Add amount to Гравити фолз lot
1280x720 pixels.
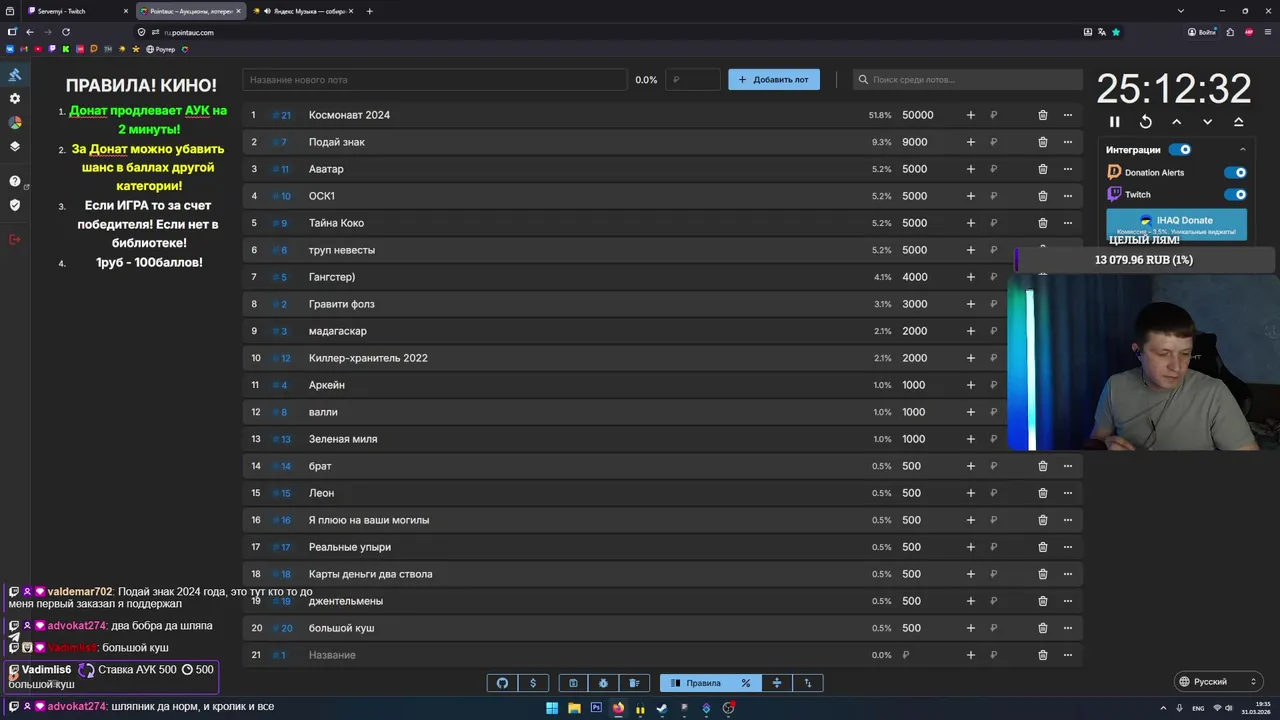pyautogui.click(x=970, y=304)
